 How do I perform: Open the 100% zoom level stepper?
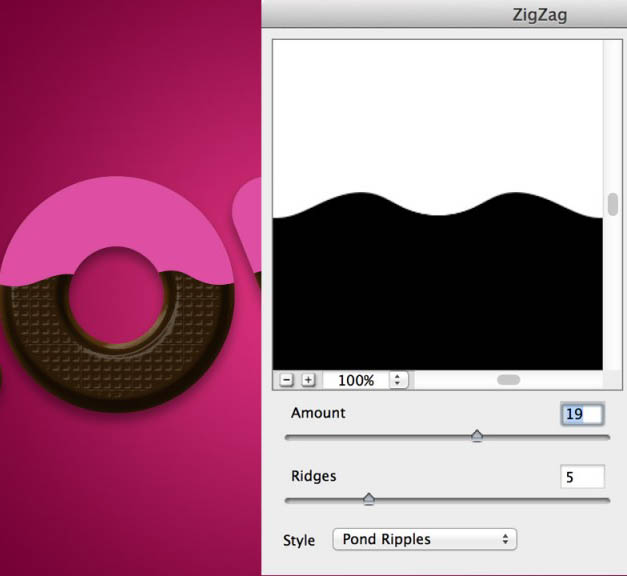tap(397, 380)
